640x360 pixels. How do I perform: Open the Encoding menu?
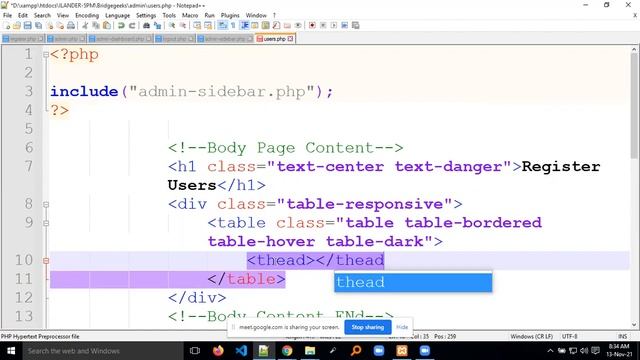click(87, 15)
